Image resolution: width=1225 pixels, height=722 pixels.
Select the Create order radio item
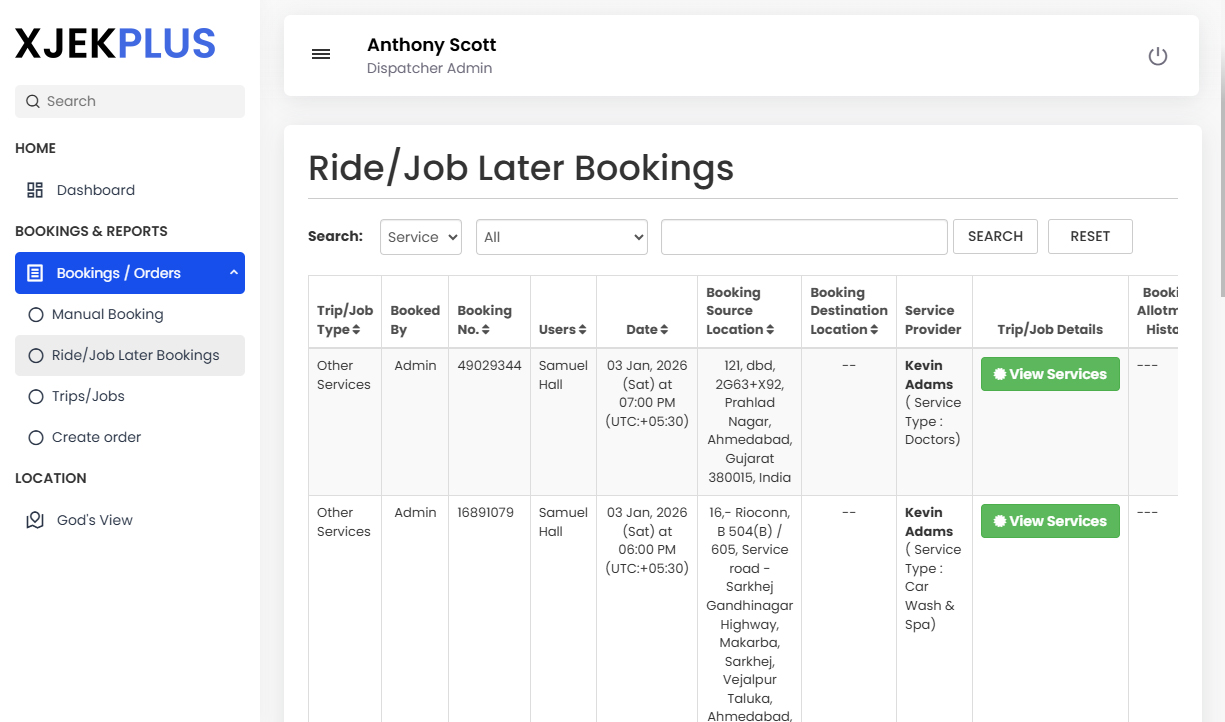(x=38, y=437)
